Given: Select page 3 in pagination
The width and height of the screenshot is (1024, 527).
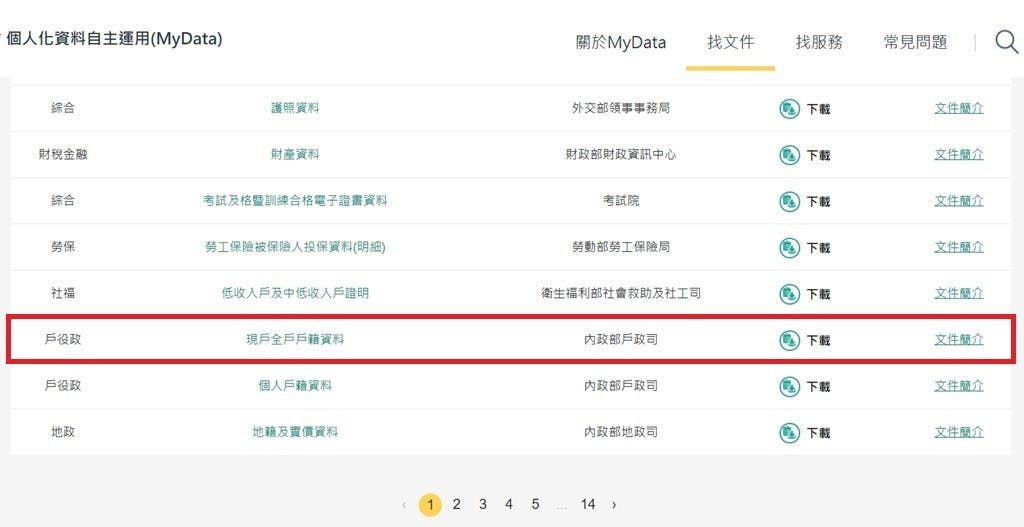Looking at the screenshot, I should pos(482,505).
